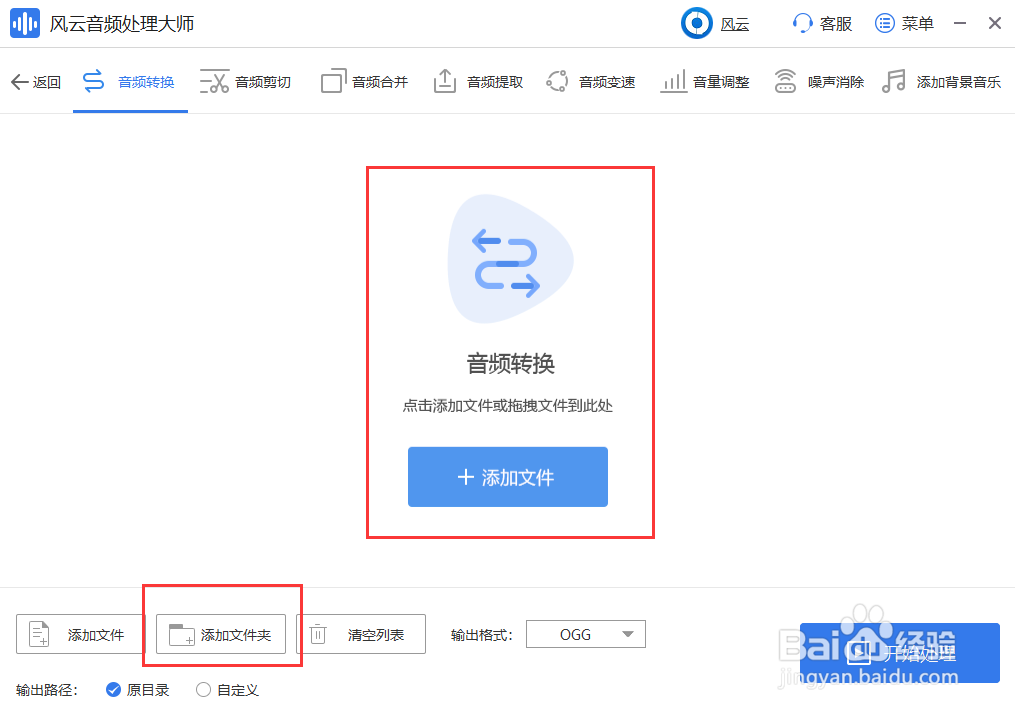Image resolution: width=1015 pixels, height=712 pixels.
Task: Click the 风云音频处理大师 app logo icon
Action: click(25, 24)
